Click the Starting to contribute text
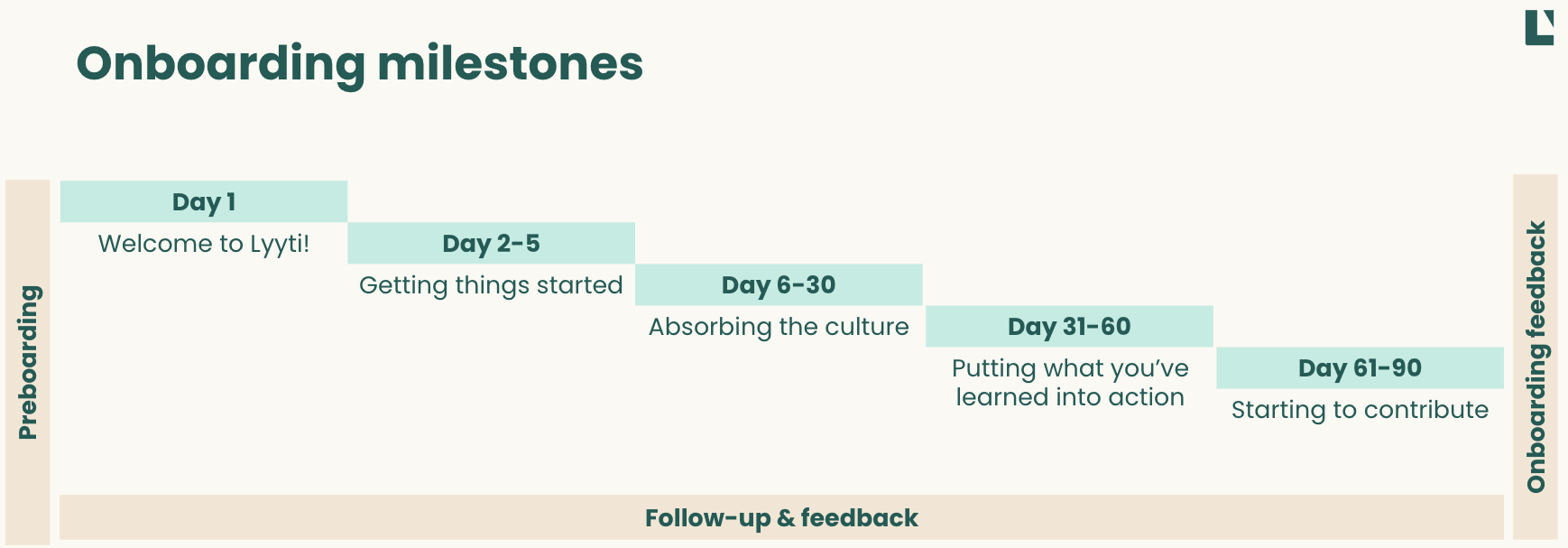1568x548 pixels. tap(1360, 410)
